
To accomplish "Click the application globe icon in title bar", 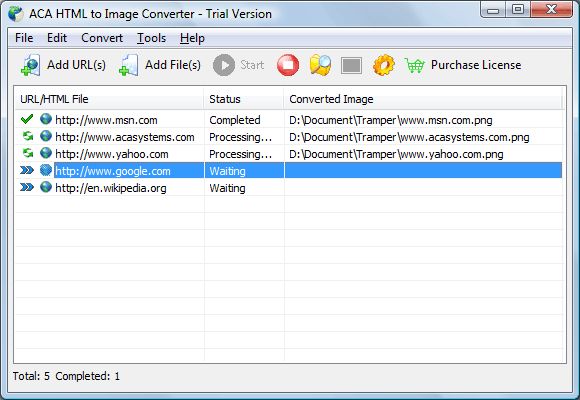I will 16,14.
